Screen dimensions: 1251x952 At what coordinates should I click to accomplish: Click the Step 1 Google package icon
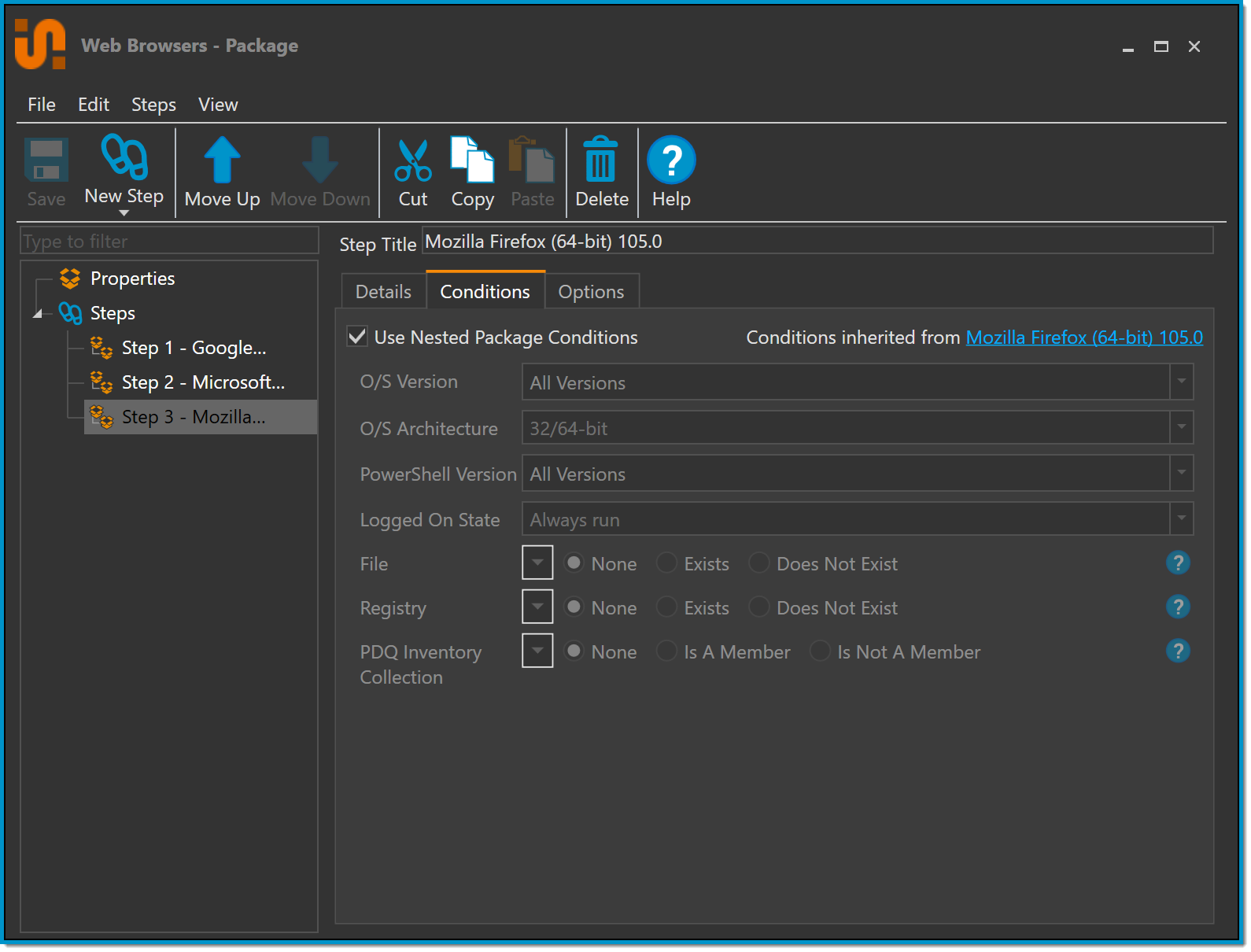point(101,348)
